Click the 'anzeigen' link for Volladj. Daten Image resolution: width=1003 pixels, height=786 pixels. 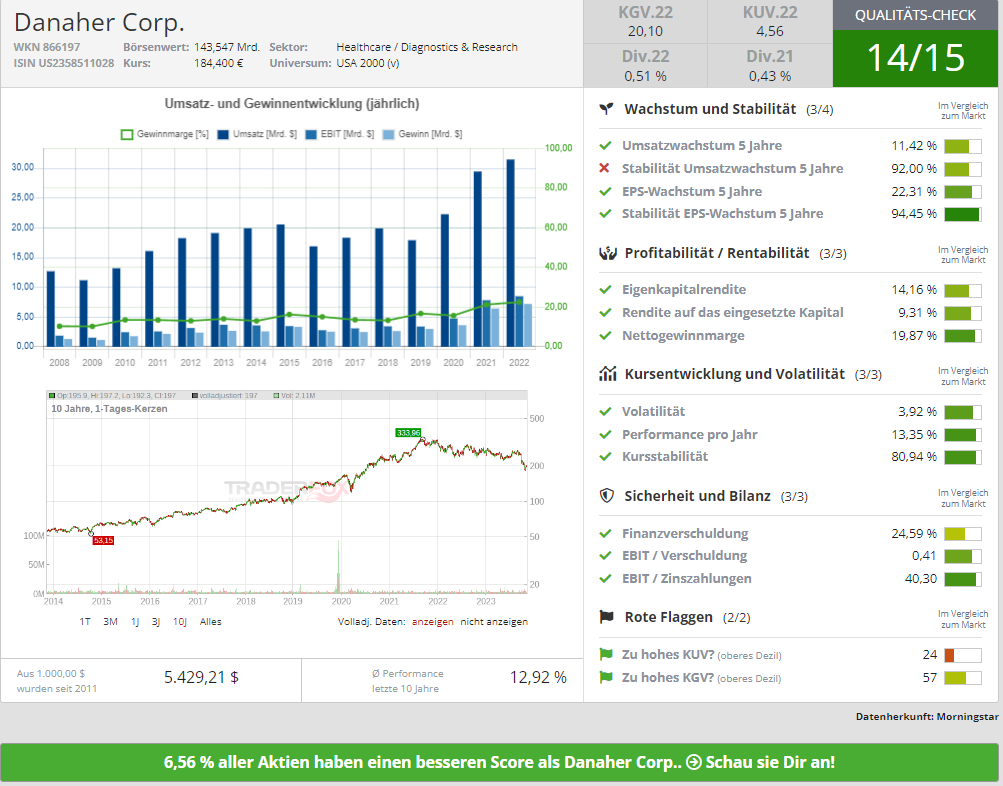pos(432,621)
